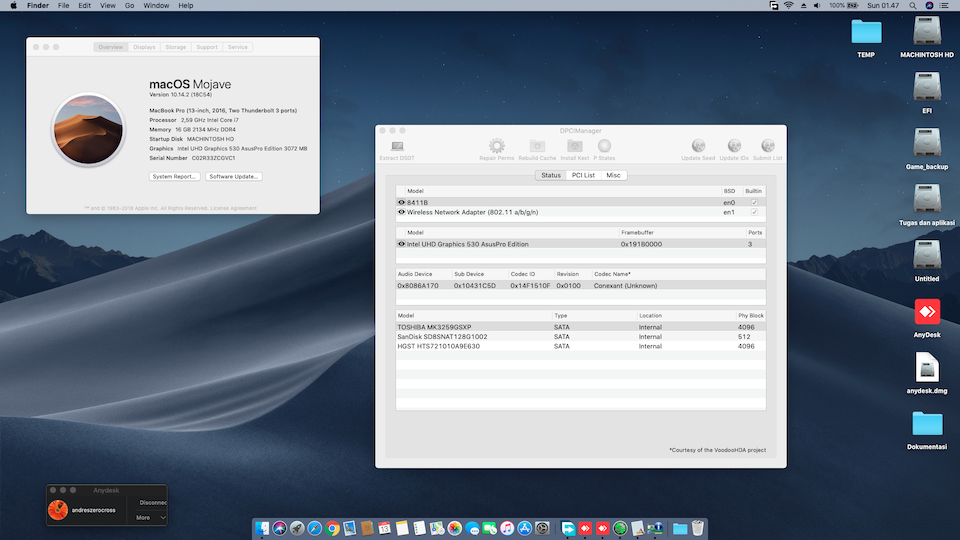Click the Install Kext icon
The image size is (960, 540).
(x=574, y=147)
